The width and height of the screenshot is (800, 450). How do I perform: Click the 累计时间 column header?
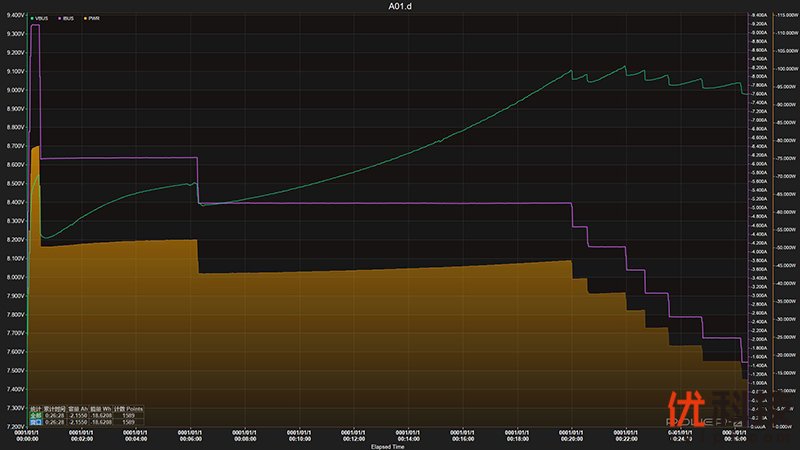point(56,408)
